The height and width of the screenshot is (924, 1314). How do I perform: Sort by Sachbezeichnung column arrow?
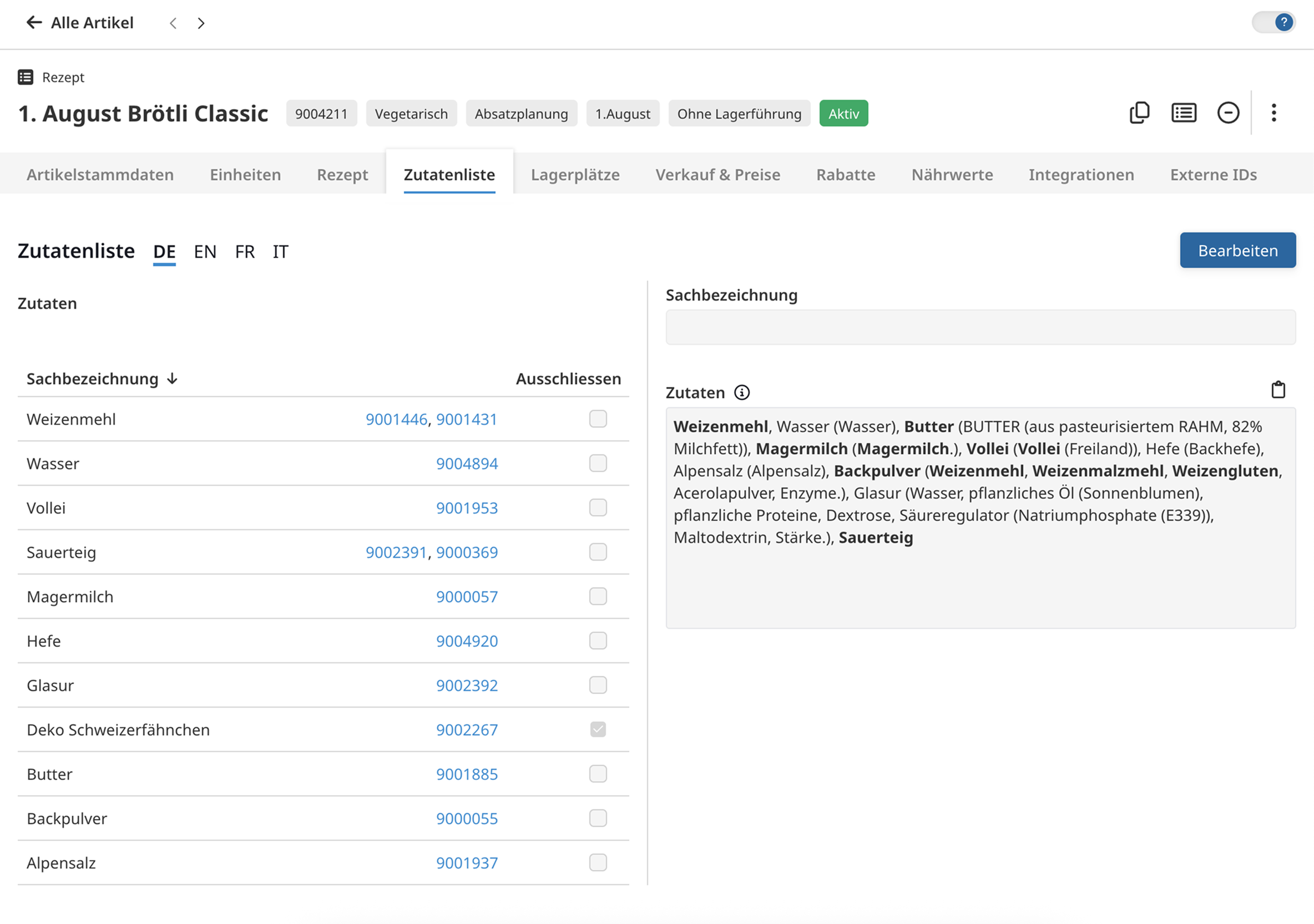tap(172, 379)
